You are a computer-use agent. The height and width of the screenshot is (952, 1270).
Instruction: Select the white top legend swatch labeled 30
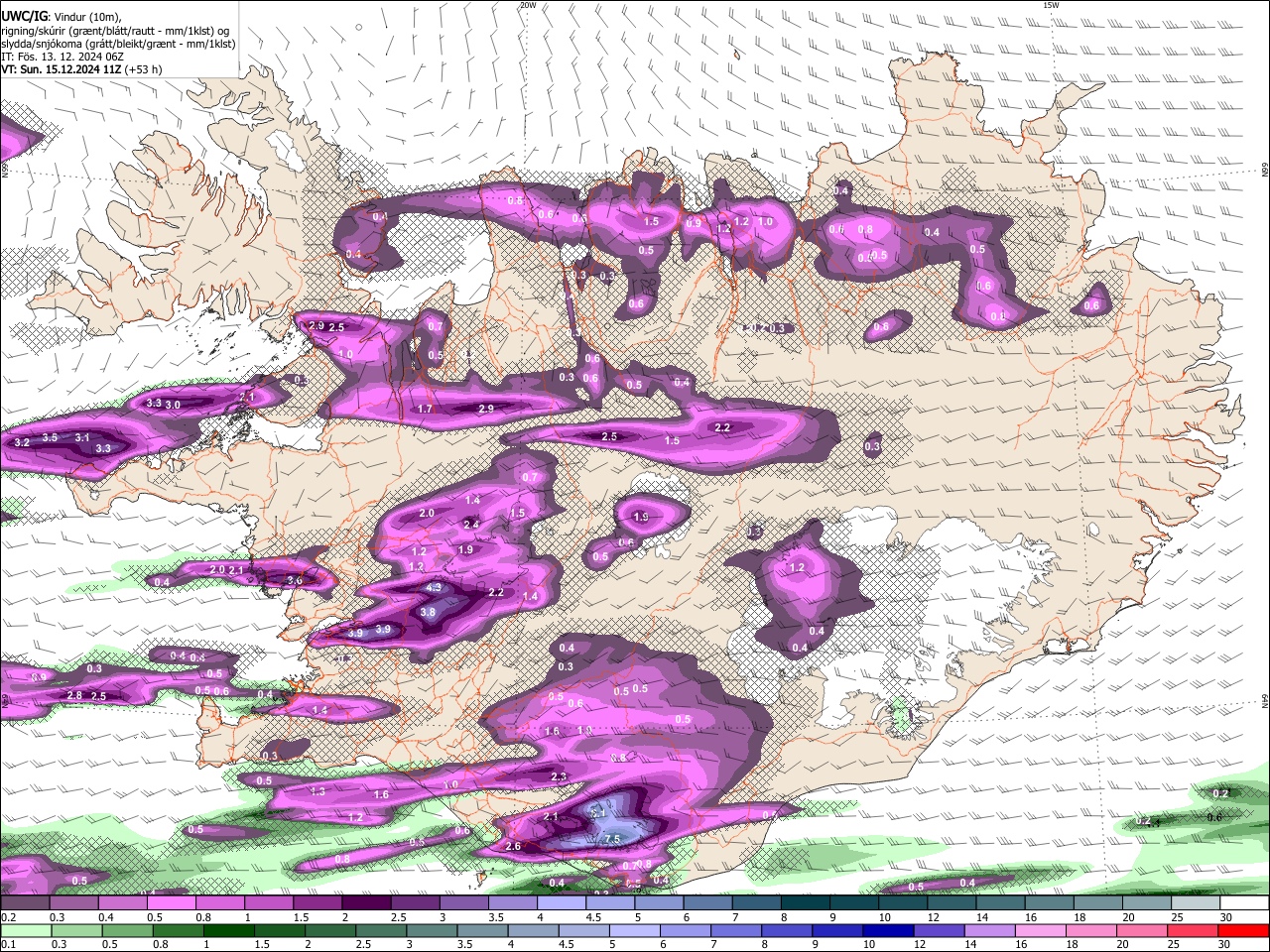click(x=1245, y=903)
